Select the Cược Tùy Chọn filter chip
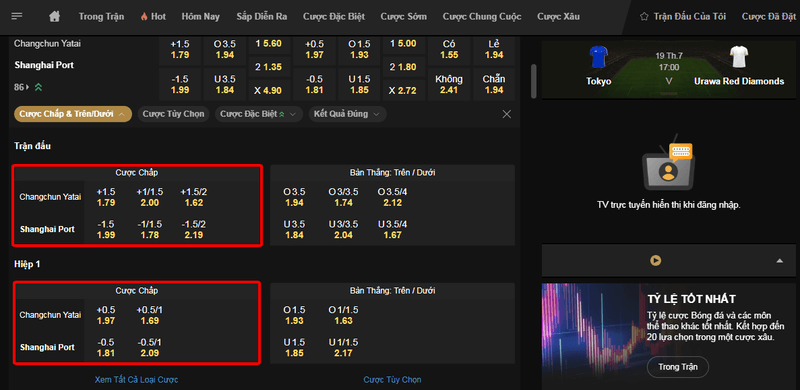Viewport: 800px width, 390px height. pyautogui.click(x=173, y=114)
